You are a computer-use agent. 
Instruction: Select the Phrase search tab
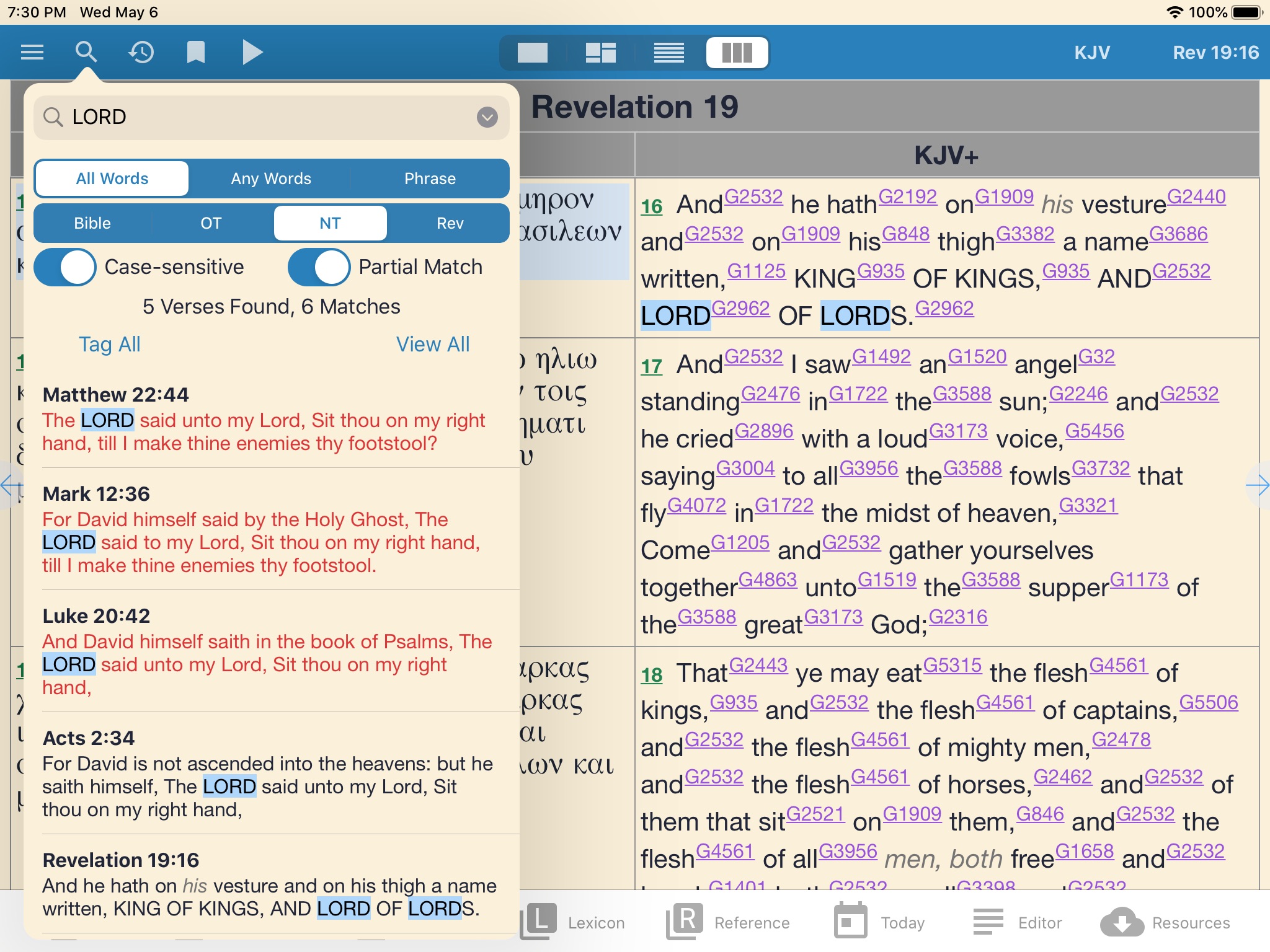click(x=430, y=178)
